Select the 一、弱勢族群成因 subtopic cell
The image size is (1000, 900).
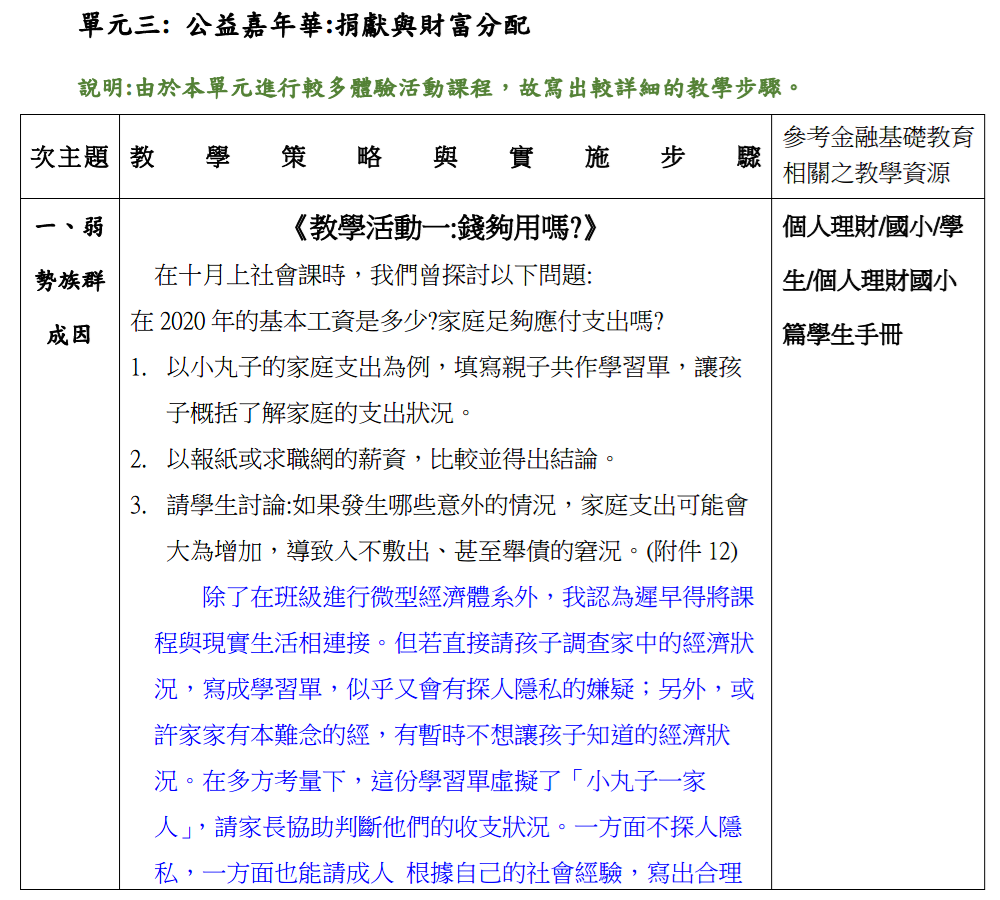tap(69, 281)
